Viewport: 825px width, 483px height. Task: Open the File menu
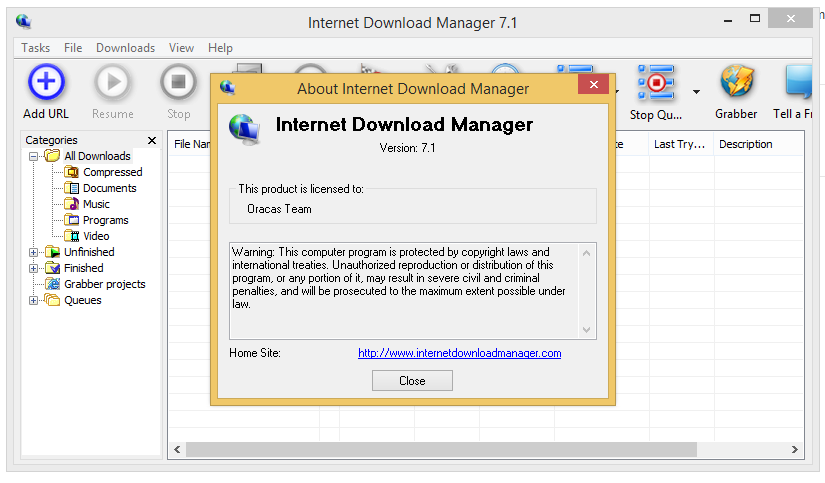click(73, 48)
